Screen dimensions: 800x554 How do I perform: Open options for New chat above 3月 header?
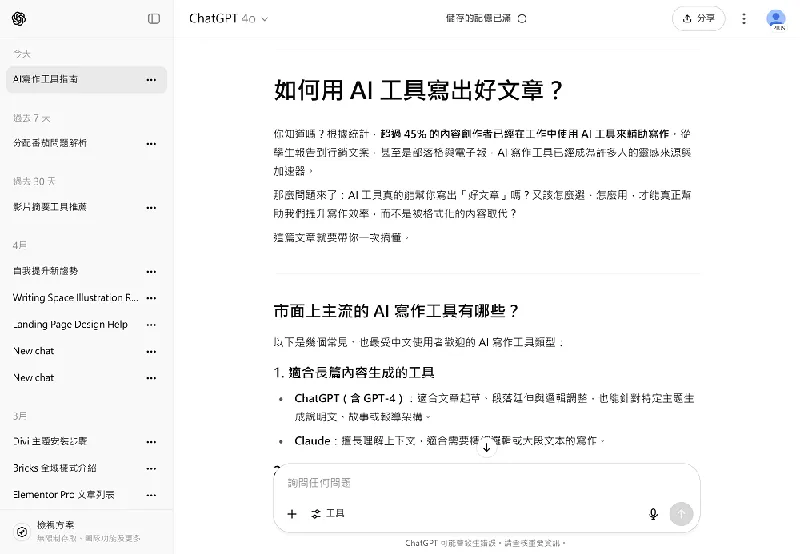pyautogui.click(x=151, y=378)
